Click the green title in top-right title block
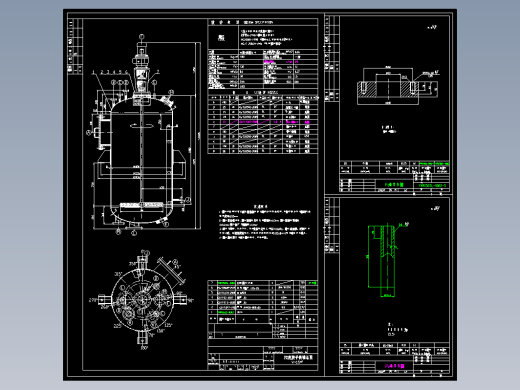The width and height of the screenshot is (520, 390). (x=394, y=184)
